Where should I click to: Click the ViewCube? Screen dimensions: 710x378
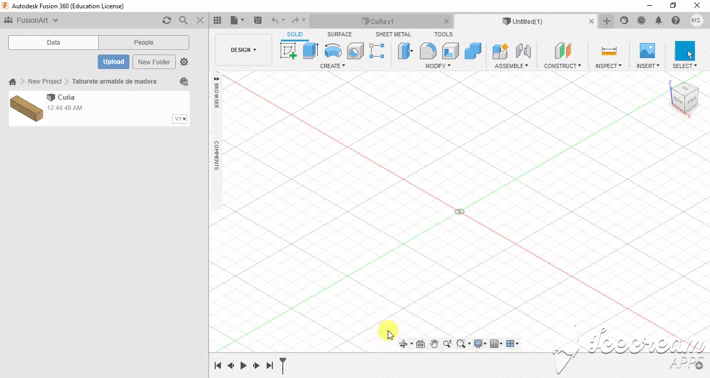point(684,97)
